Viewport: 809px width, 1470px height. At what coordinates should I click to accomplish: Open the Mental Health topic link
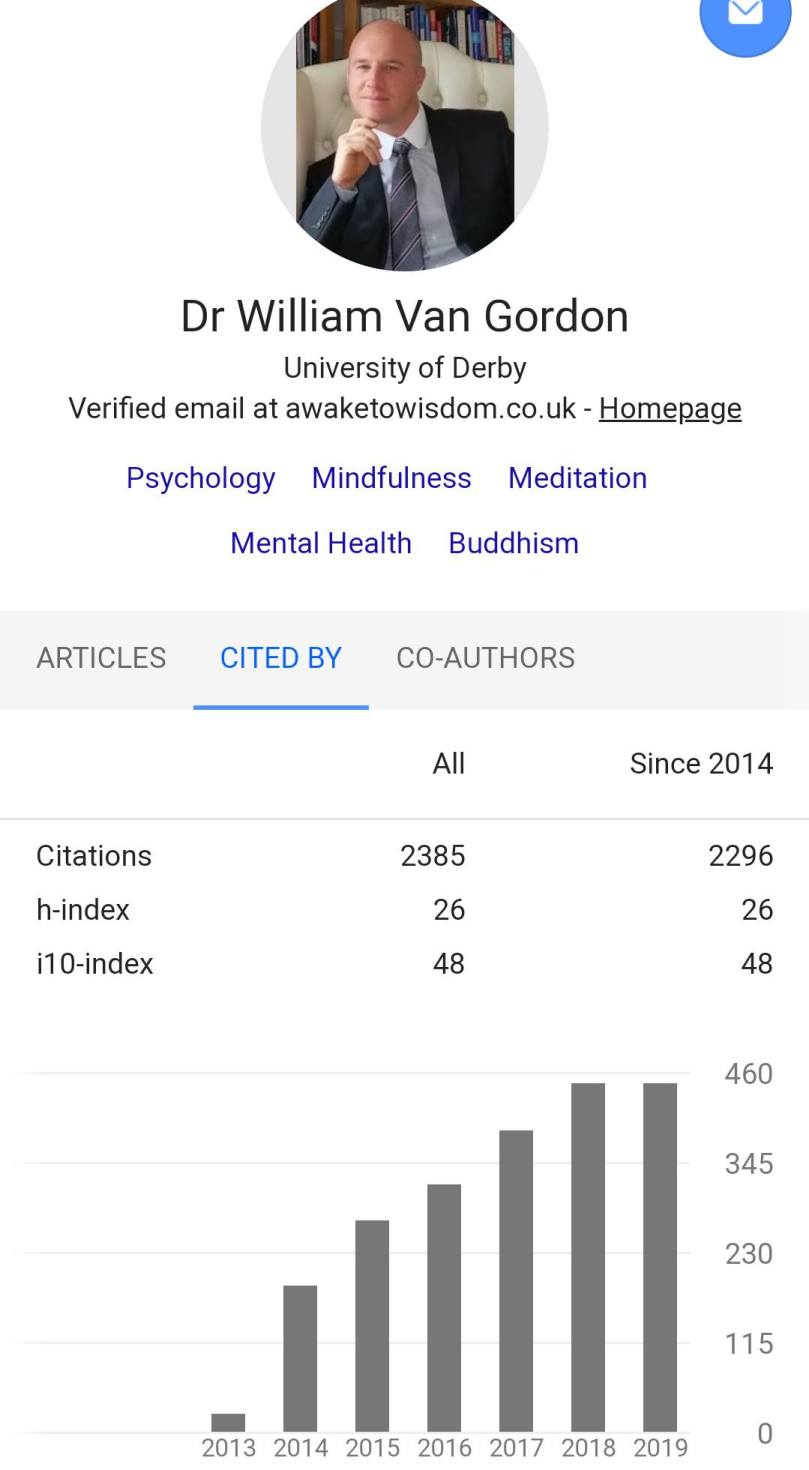tap(321, 543)
